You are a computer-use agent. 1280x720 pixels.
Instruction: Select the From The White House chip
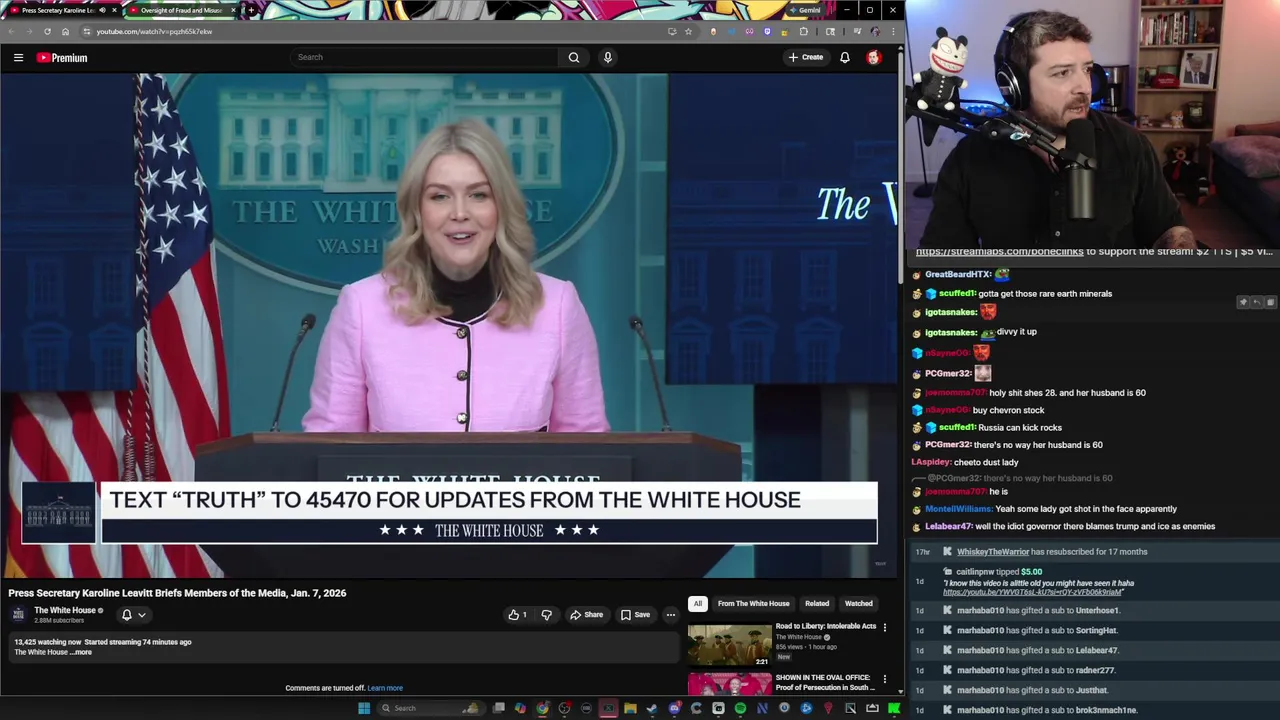pyautogui.click(x=753, y=603)
